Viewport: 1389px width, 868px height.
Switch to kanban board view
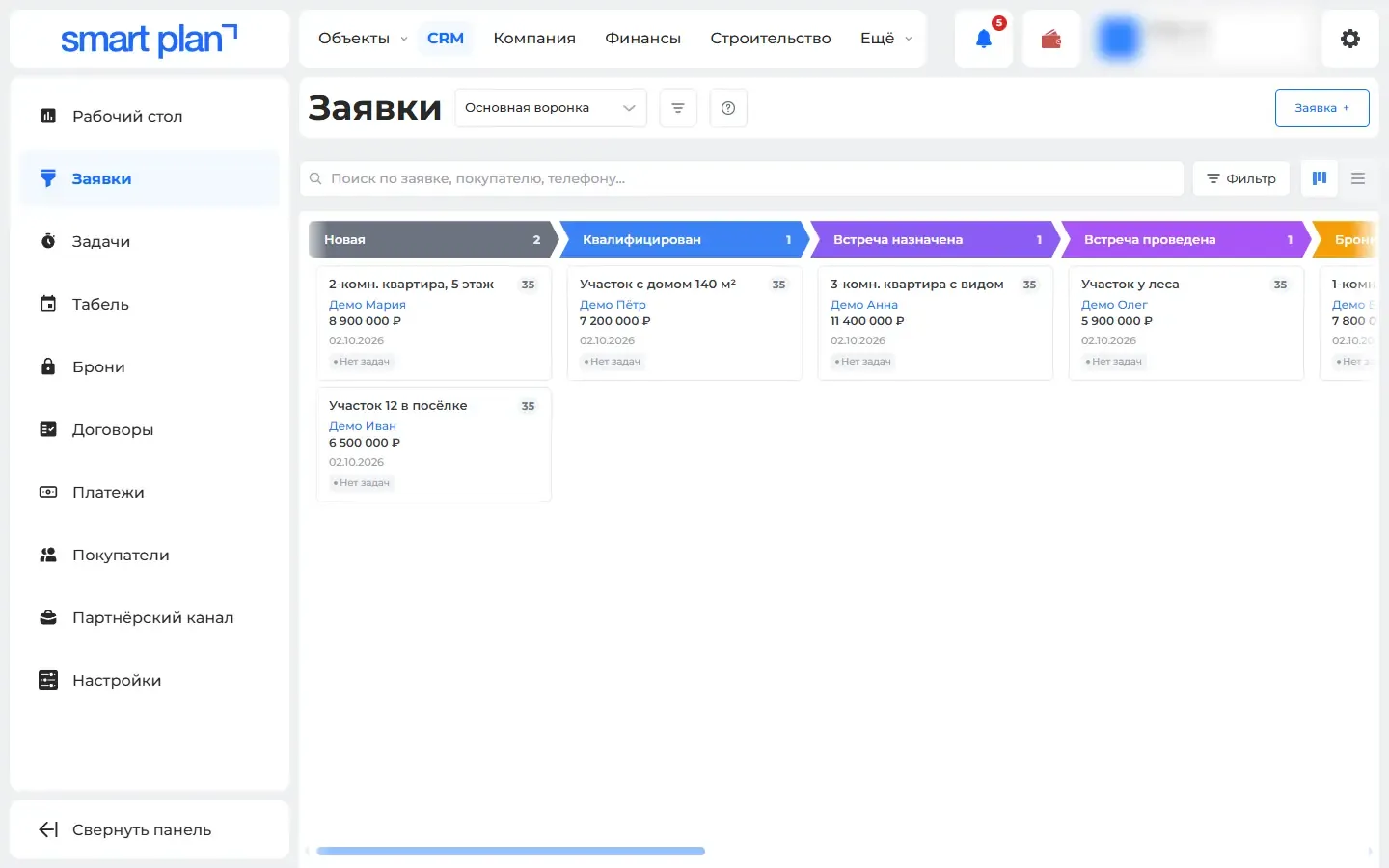pos(1320,178)
